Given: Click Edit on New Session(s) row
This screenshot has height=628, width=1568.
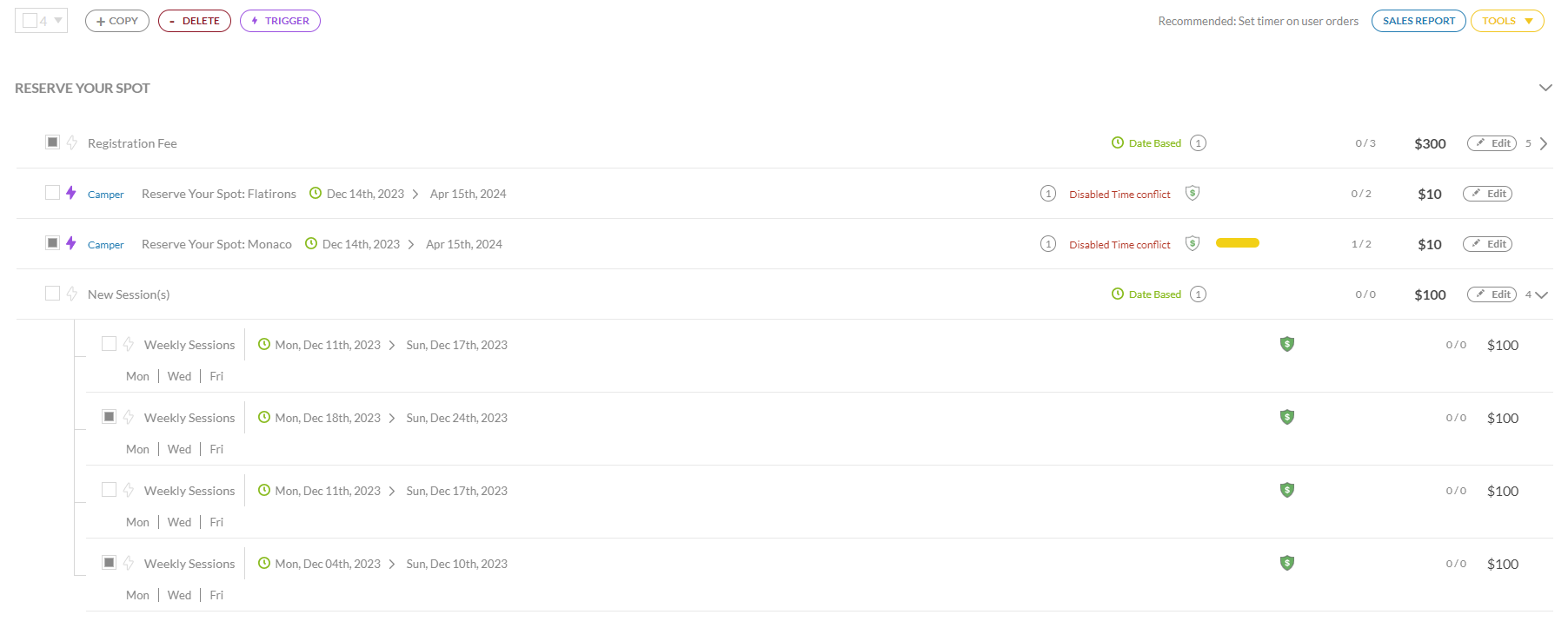Looking at the screenshot, I should (1492, 294).
